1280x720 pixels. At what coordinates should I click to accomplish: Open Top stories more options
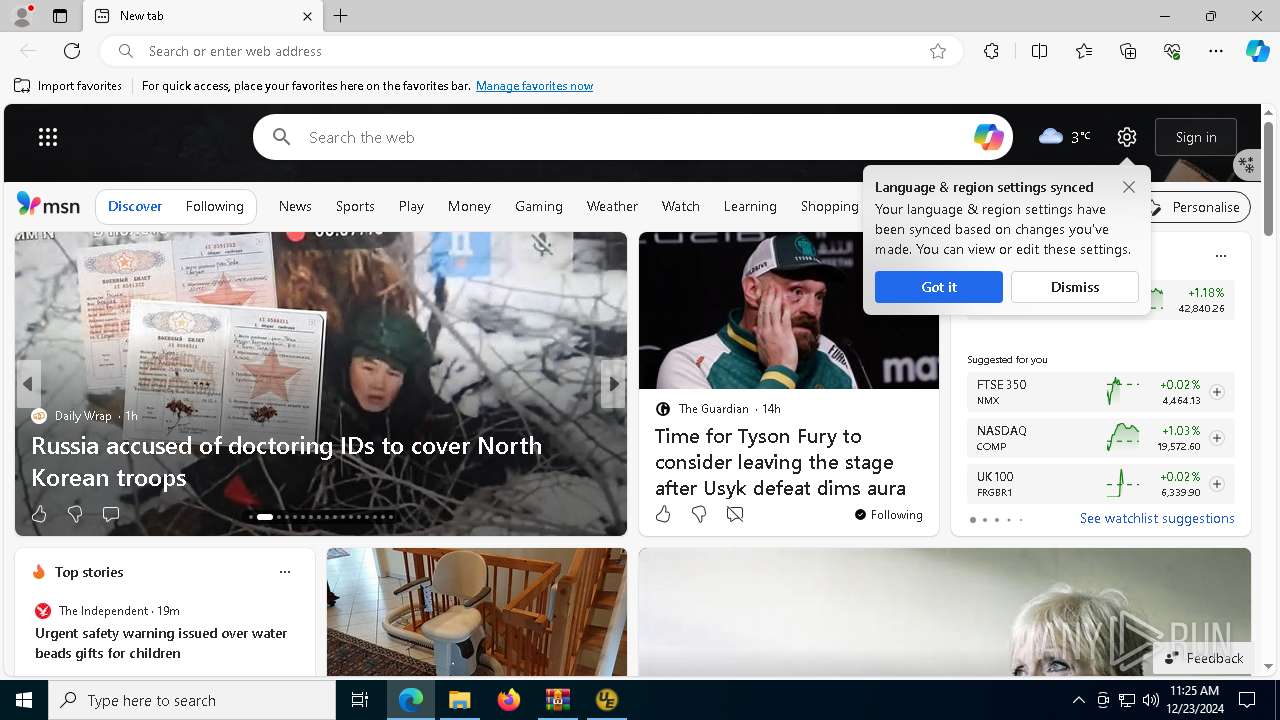pyautogui.click(x=285, y=572)
